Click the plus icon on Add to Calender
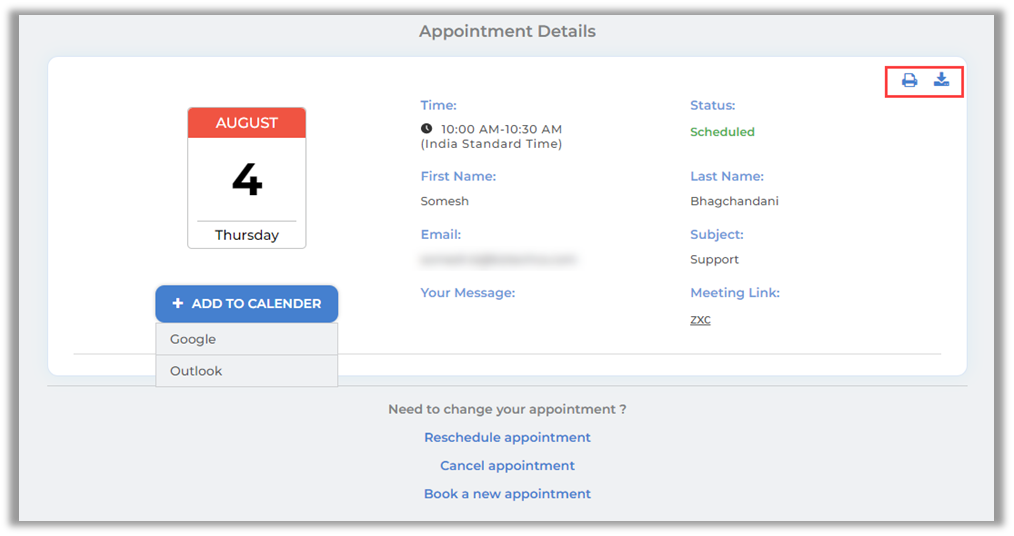The width and height of the screenshot is (1014, 536). (x=178, y=303)
